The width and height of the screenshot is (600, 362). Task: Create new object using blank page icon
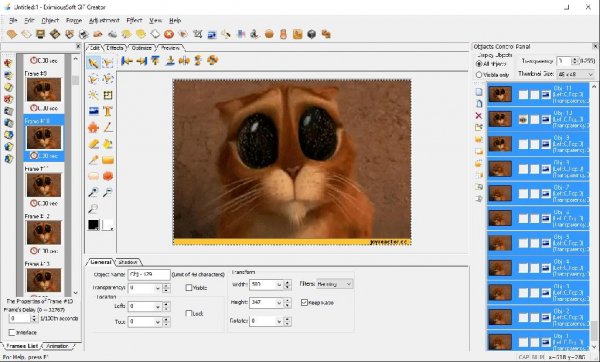pyautogui.click(x=479, y=92)
